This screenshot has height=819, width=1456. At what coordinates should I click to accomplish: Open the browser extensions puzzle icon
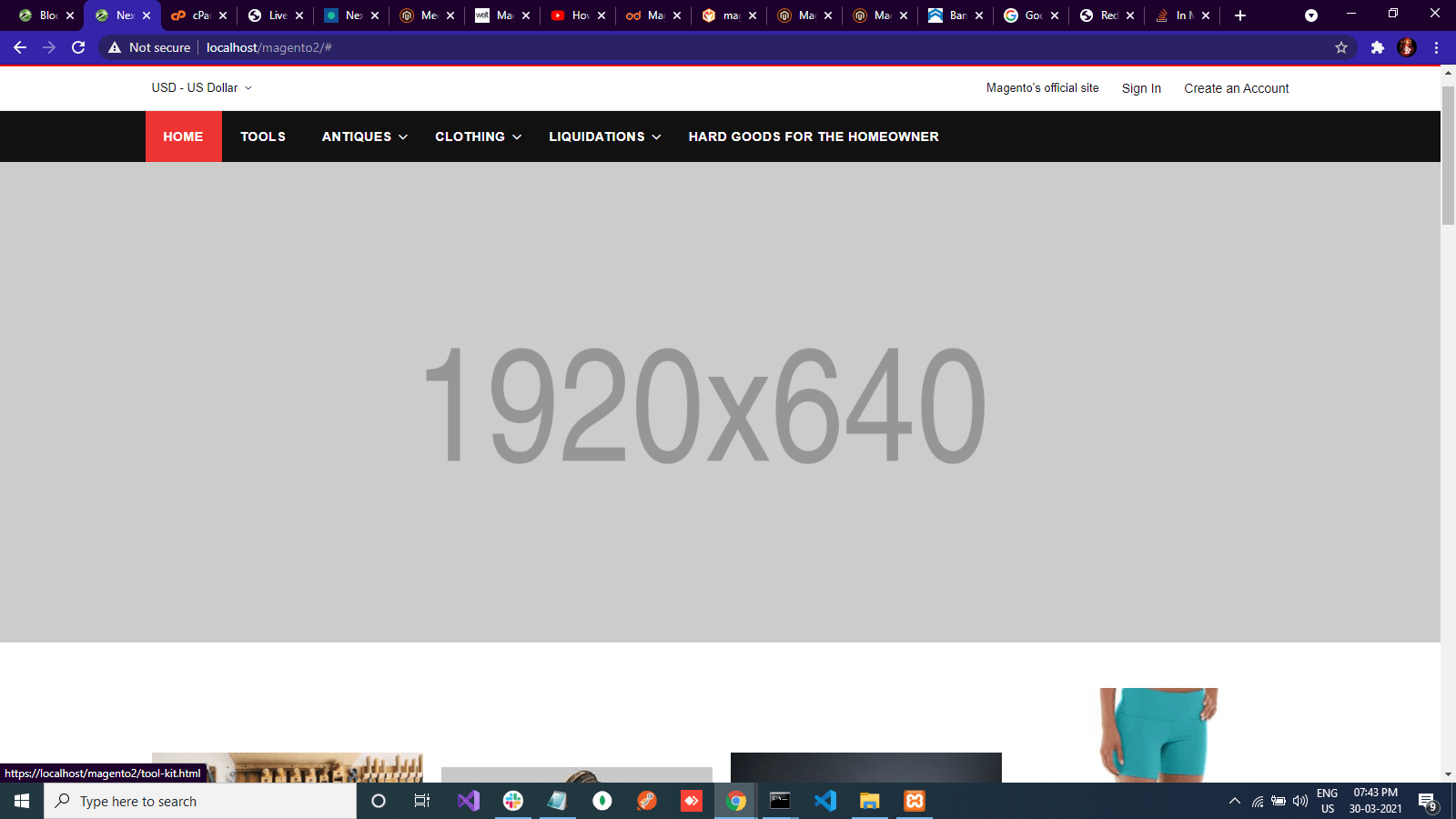tap(1377, 47)
